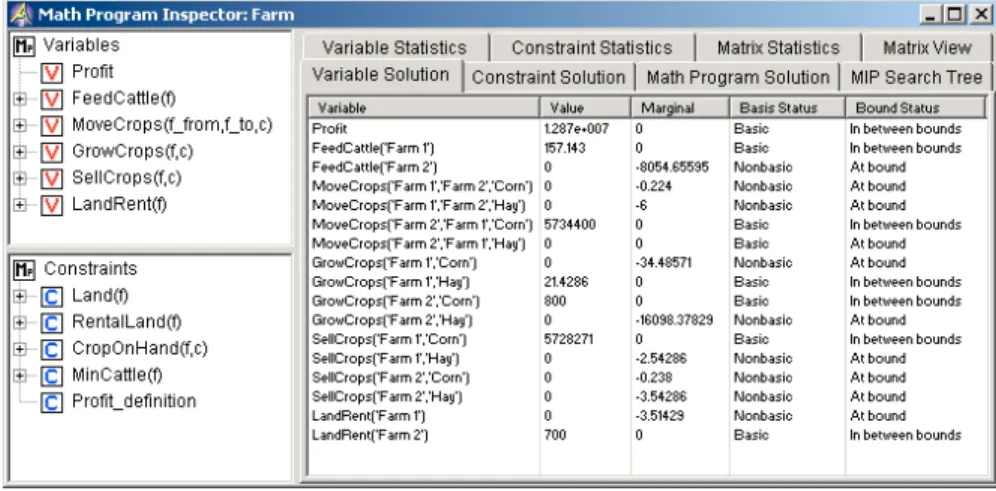The width and height of the screenshot is (996, 491).
Task: Select the CropOnHand(f,c) constraint C icon
Action: click(x=51, y=350)
